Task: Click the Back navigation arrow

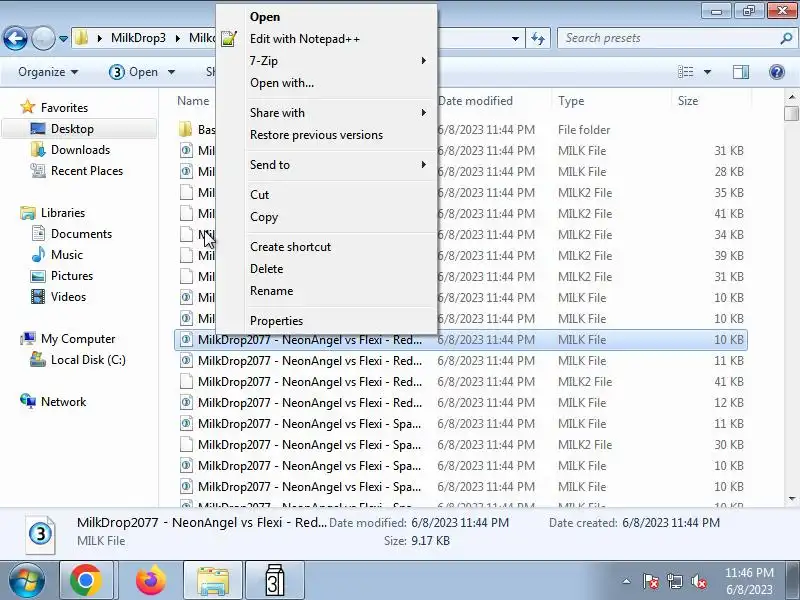Action: coord(15,38)
